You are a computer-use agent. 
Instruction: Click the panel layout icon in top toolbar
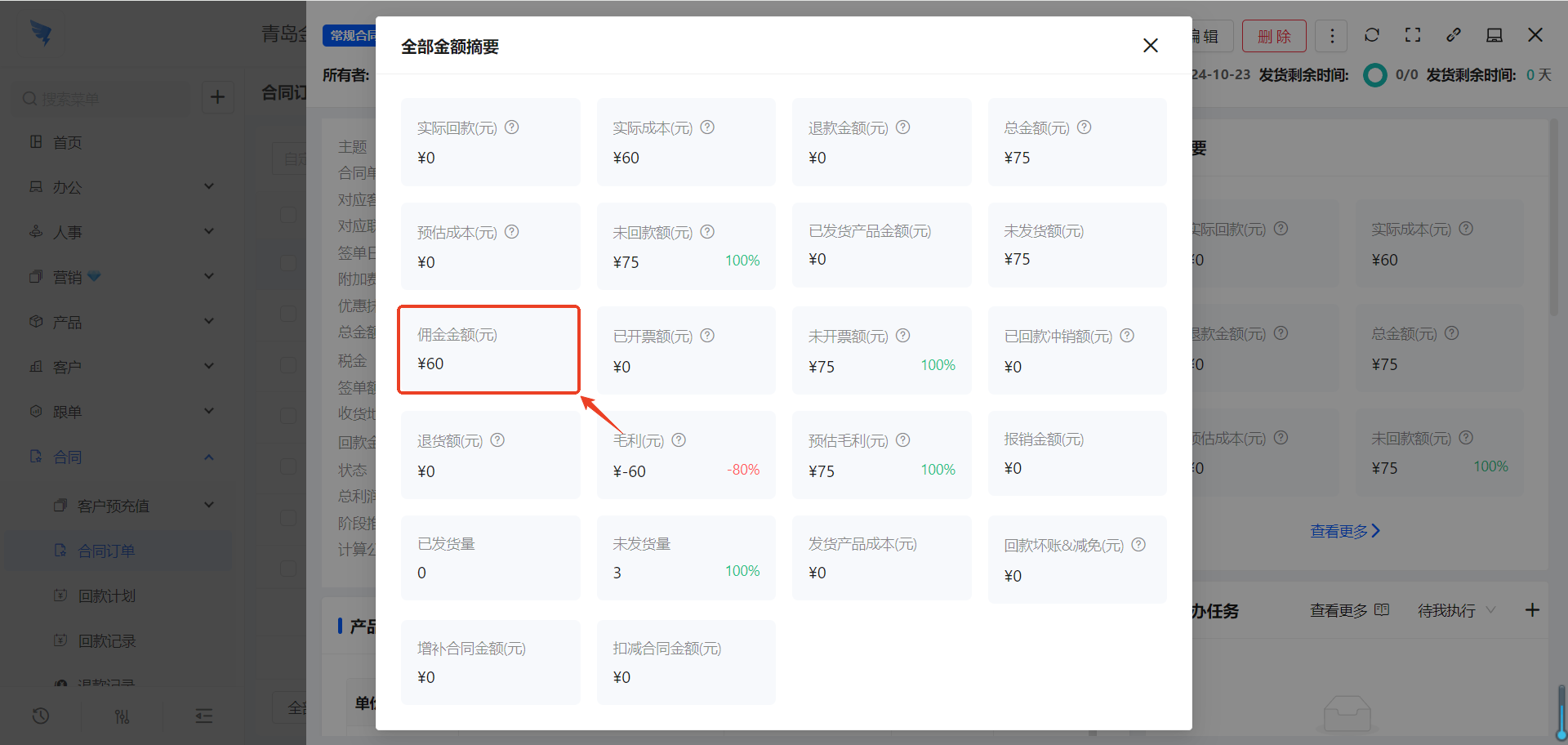[x=1494, y=35]
